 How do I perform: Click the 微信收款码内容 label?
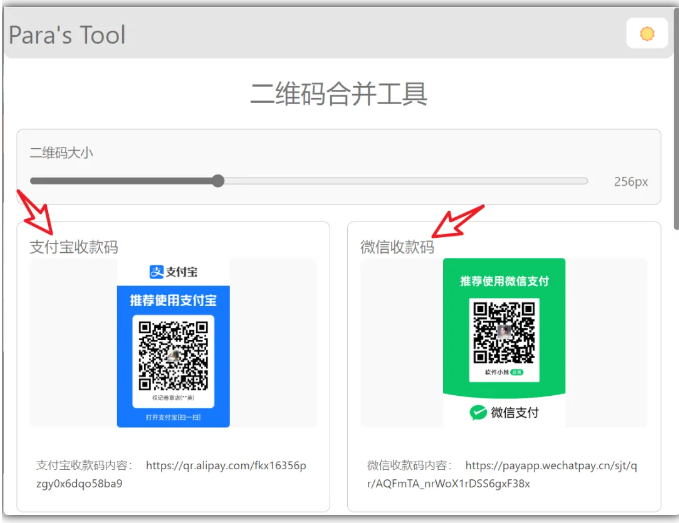[x=409, y=465]
